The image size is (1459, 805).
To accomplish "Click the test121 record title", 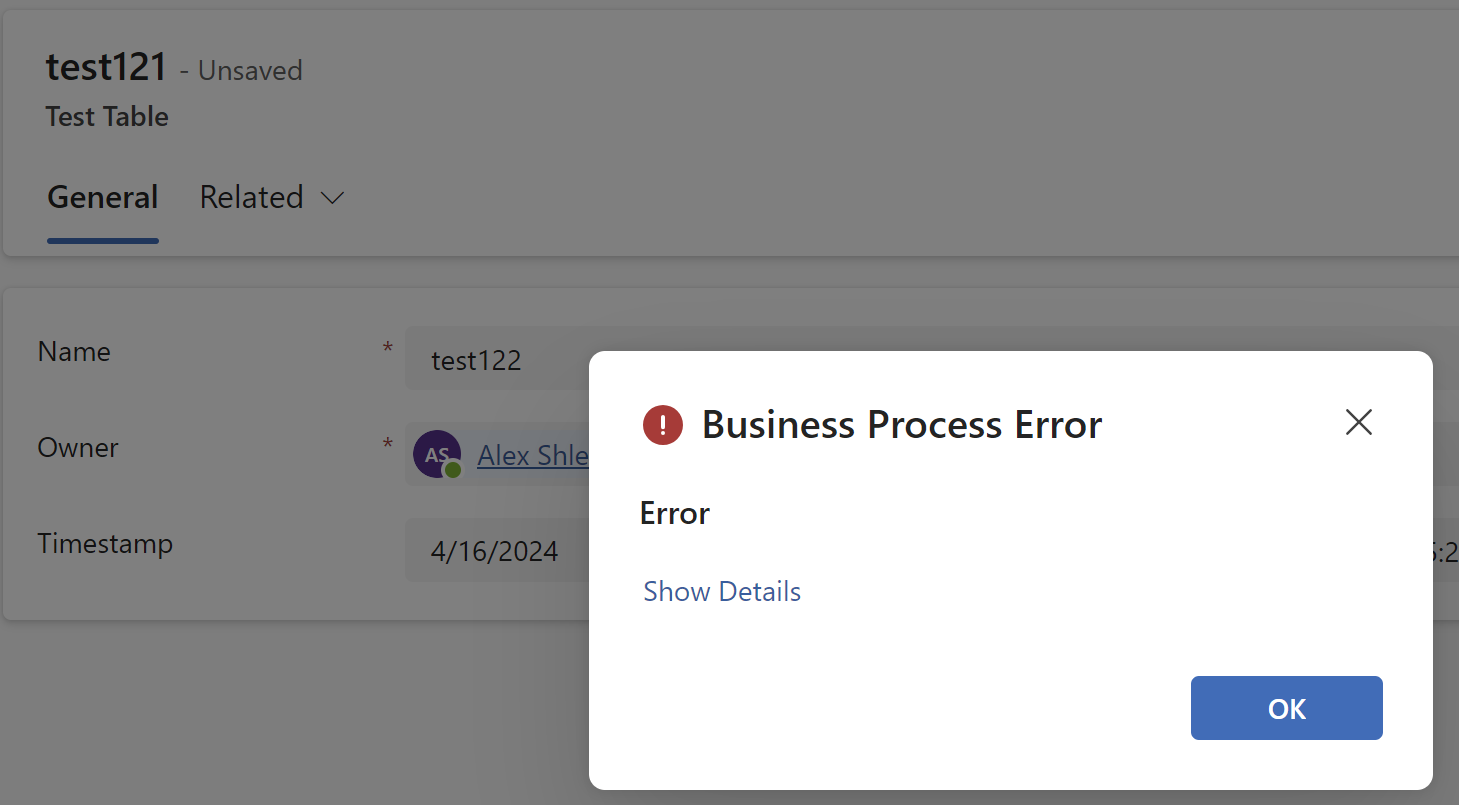I will [106, 67].
